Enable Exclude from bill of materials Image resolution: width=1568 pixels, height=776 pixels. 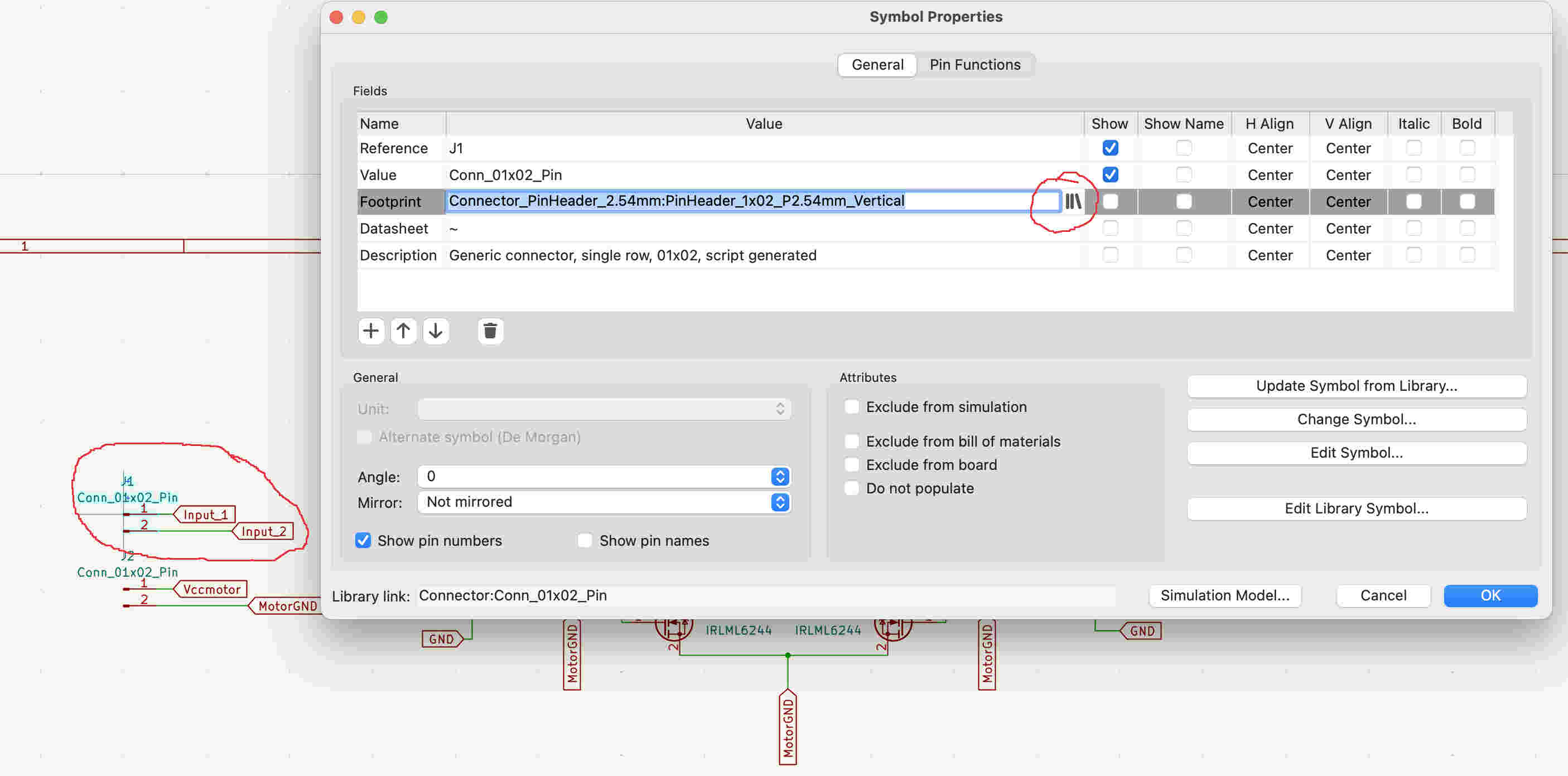tap(852, 441)
